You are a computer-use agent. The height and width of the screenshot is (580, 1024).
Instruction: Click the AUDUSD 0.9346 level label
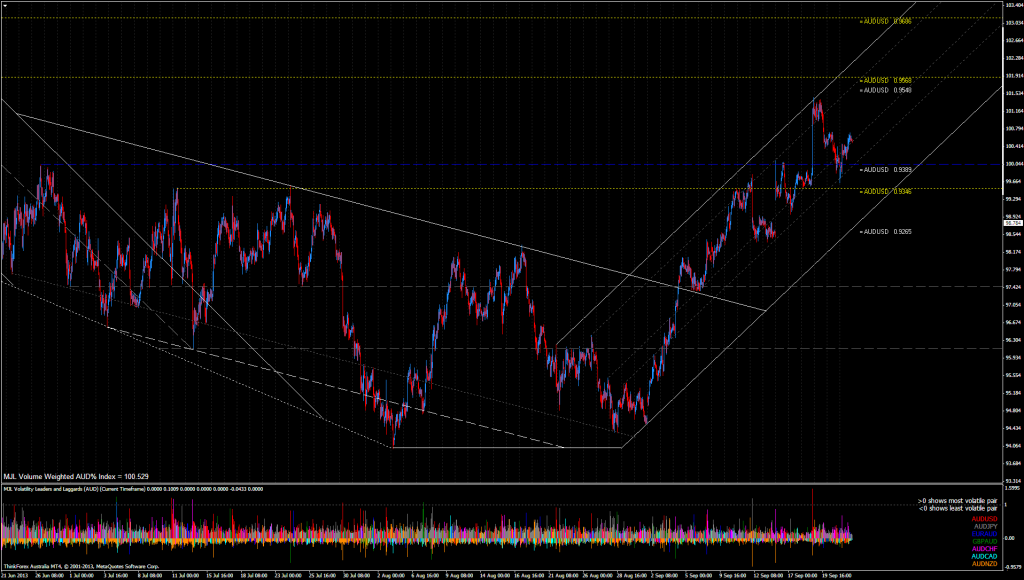[886, 192]
